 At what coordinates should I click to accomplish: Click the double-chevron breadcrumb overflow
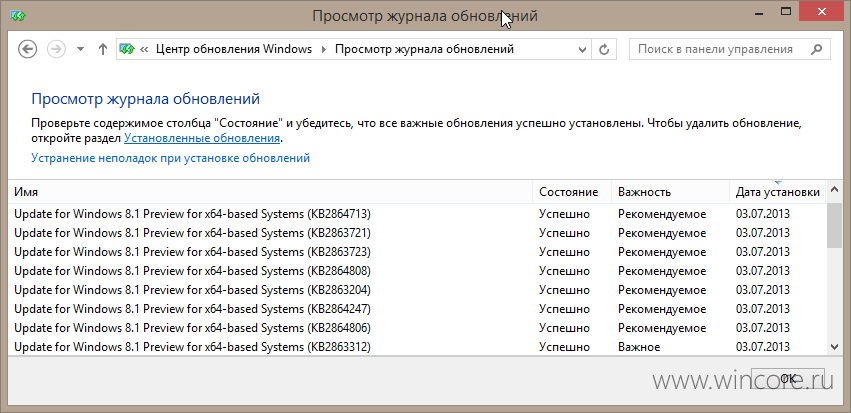144,49
